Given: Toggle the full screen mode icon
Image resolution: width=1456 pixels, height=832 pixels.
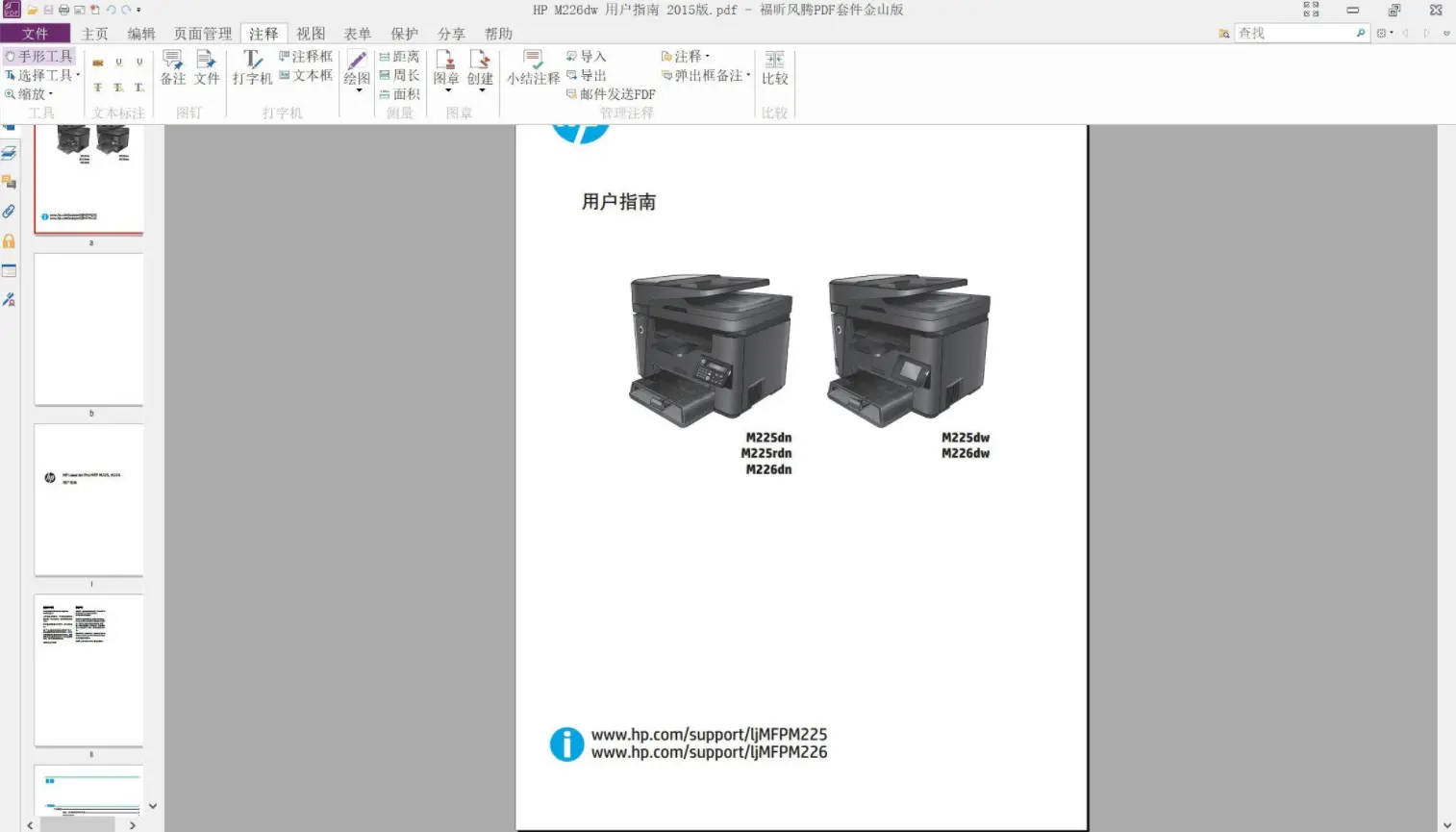Looking at the screenshot, I should (x=1311, y=10).
